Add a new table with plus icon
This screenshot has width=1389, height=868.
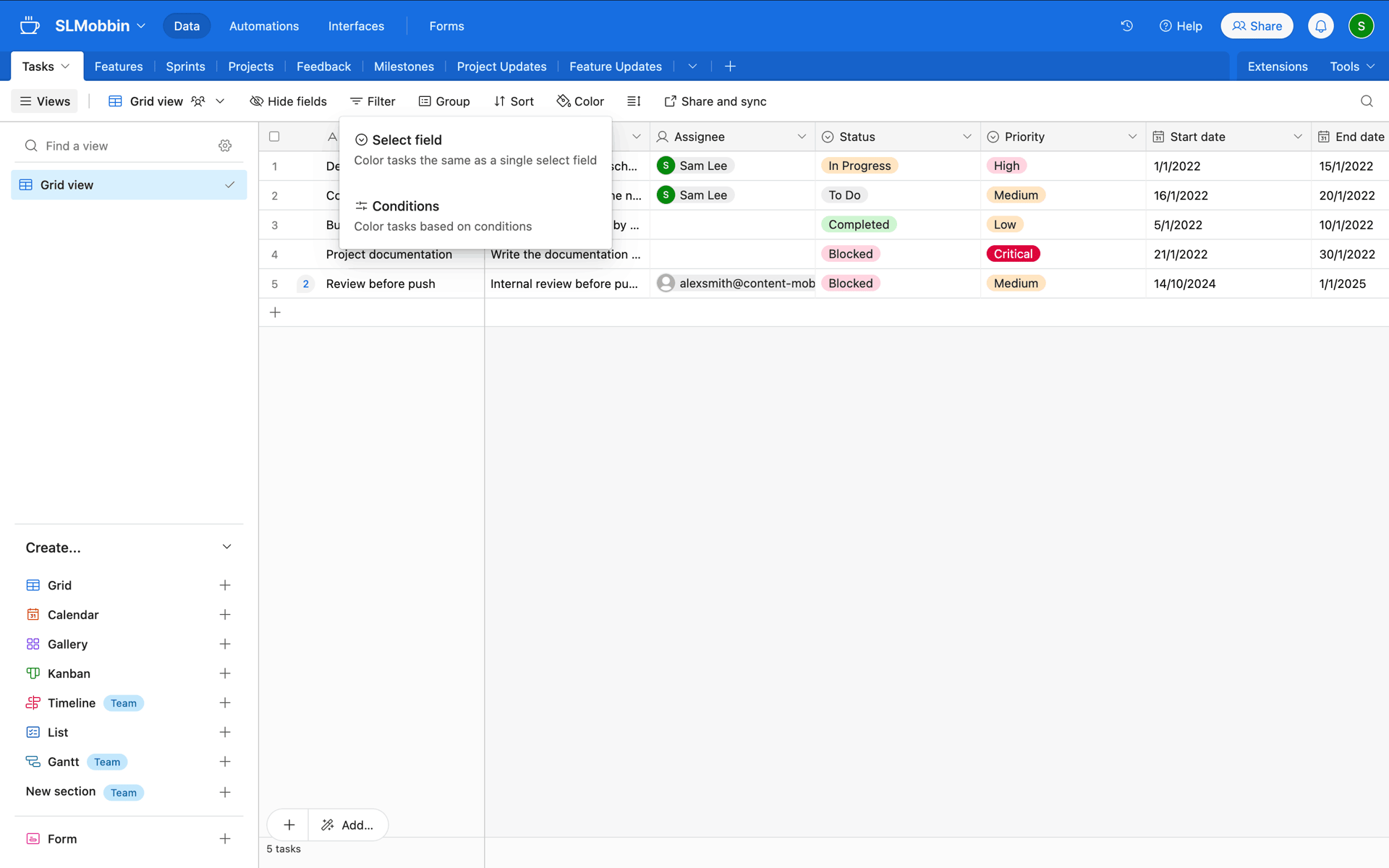(730, 67)
